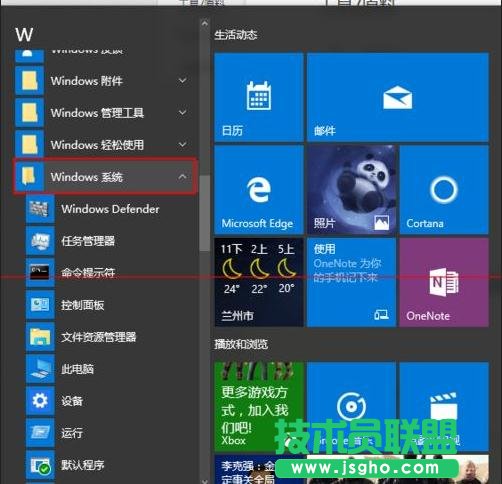Open the 控制面板 icon
Image resolution: width=502 pixels, height=484 pixels.
click(x=40, y=305)
